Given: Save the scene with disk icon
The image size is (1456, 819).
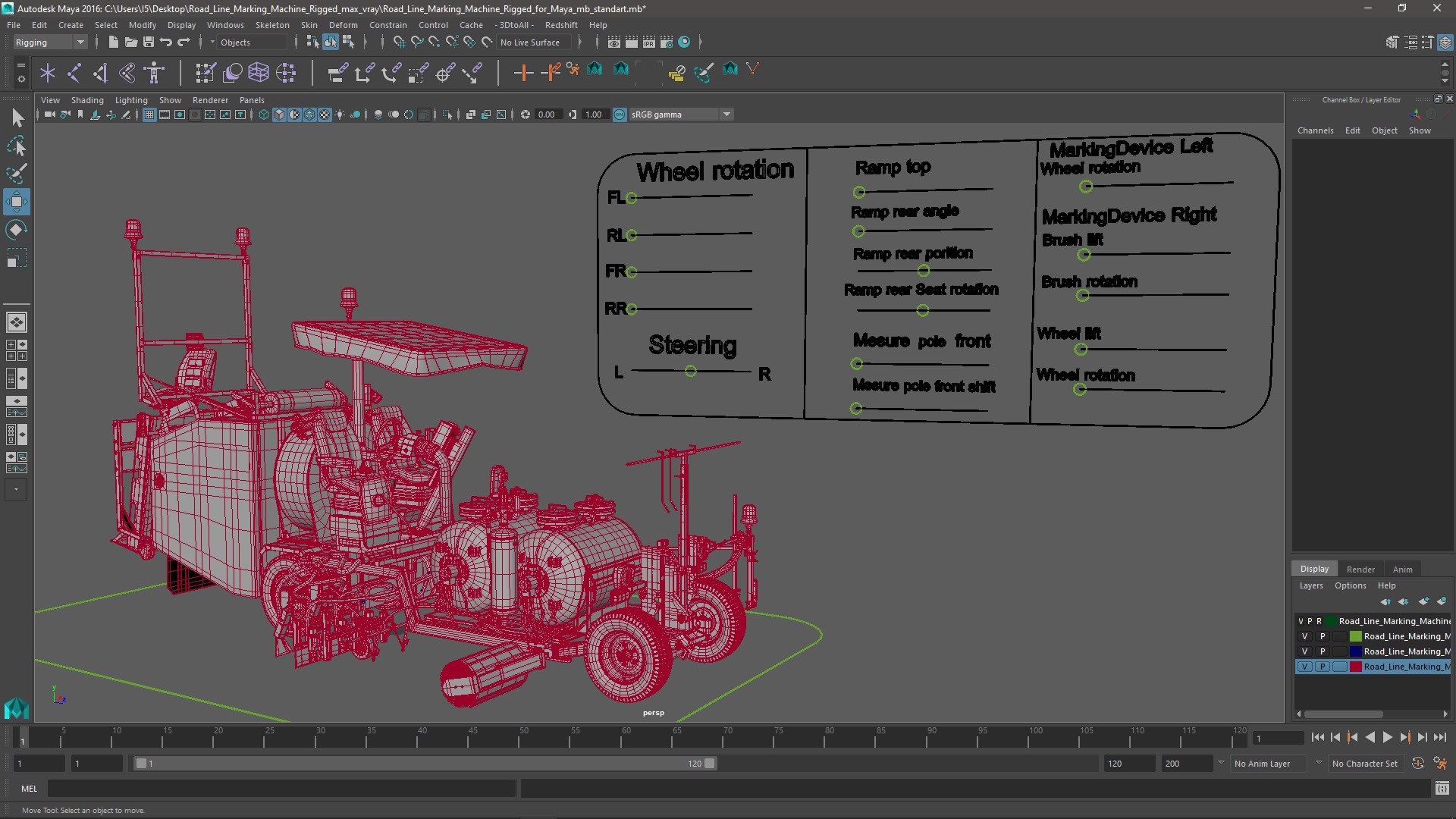Looking at the screenshot, I should [x=149, y=42].
